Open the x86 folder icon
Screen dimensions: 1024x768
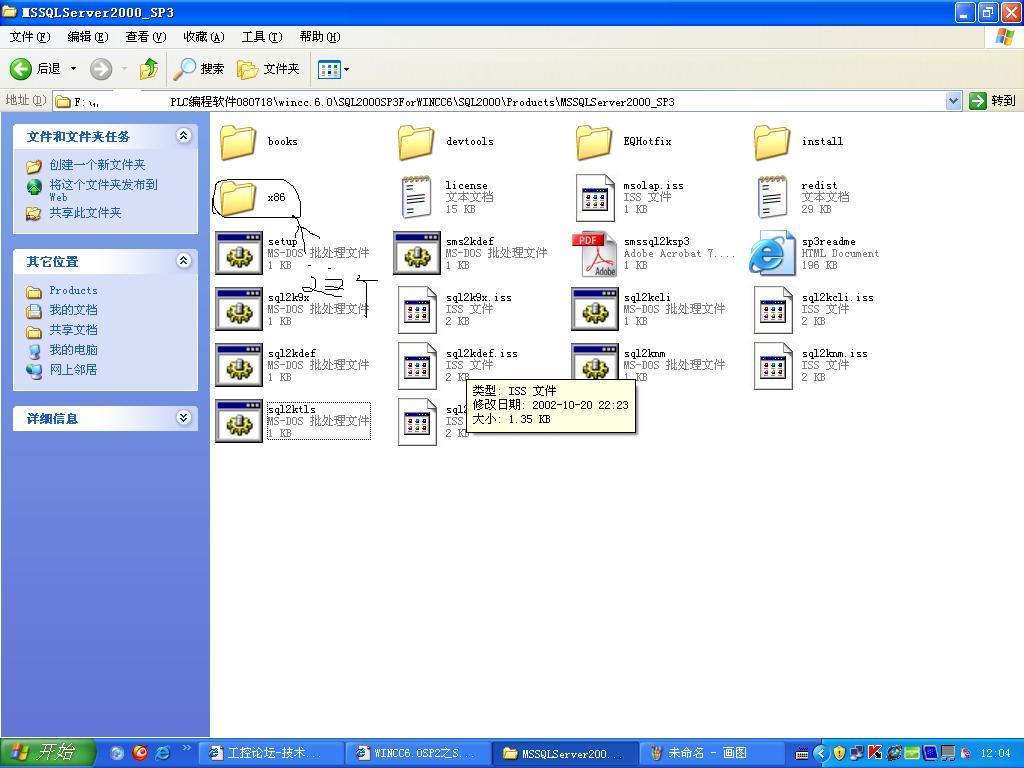238,198
